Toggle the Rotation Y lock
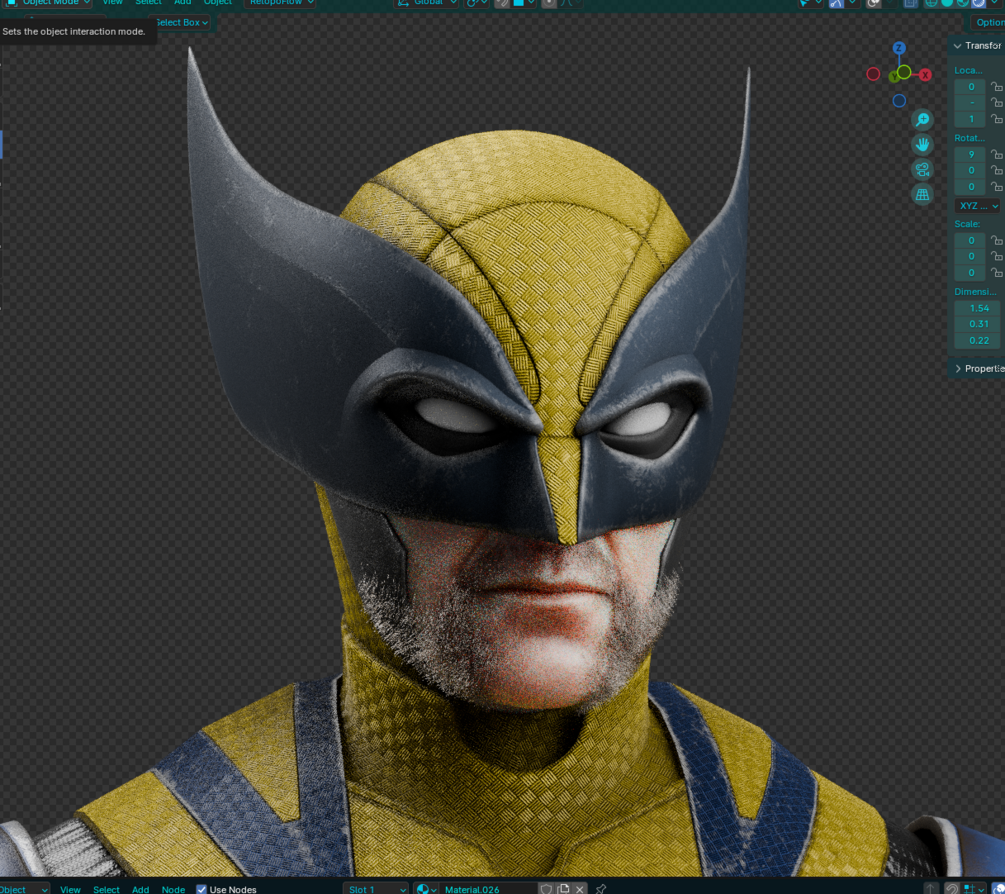 coord(997,170)
